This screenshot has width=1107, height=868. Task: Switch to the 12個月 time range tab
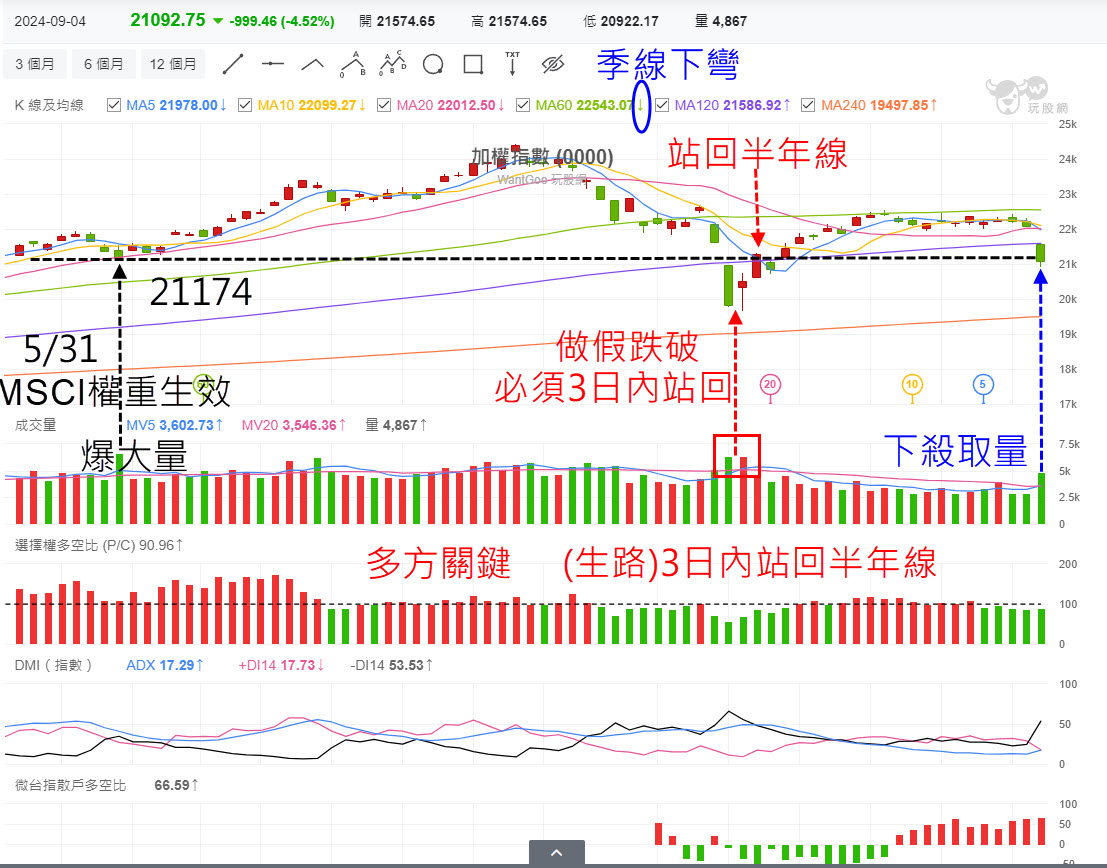(171, 63)
